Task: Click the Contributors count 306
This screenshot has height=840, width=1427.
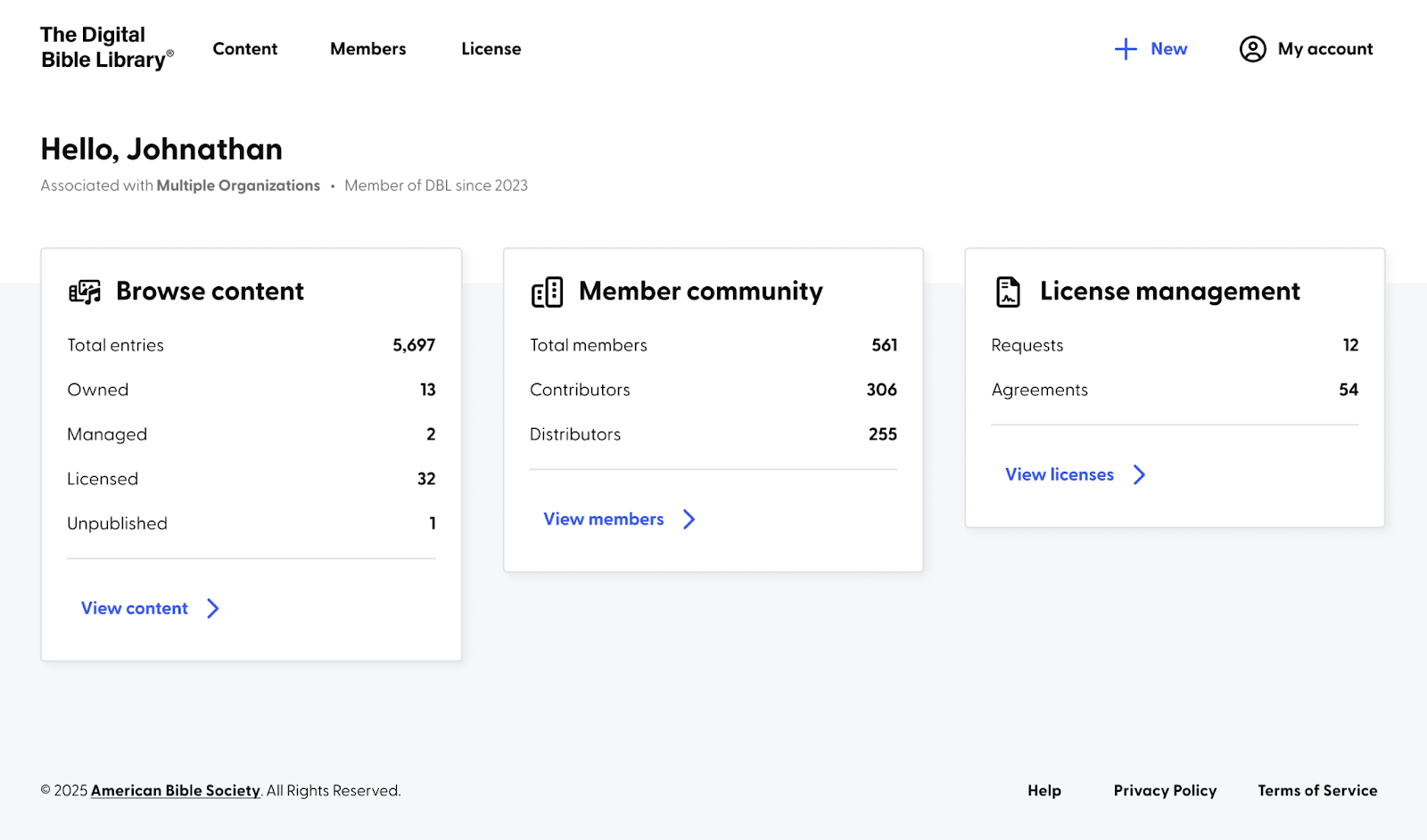Action: 882,390
